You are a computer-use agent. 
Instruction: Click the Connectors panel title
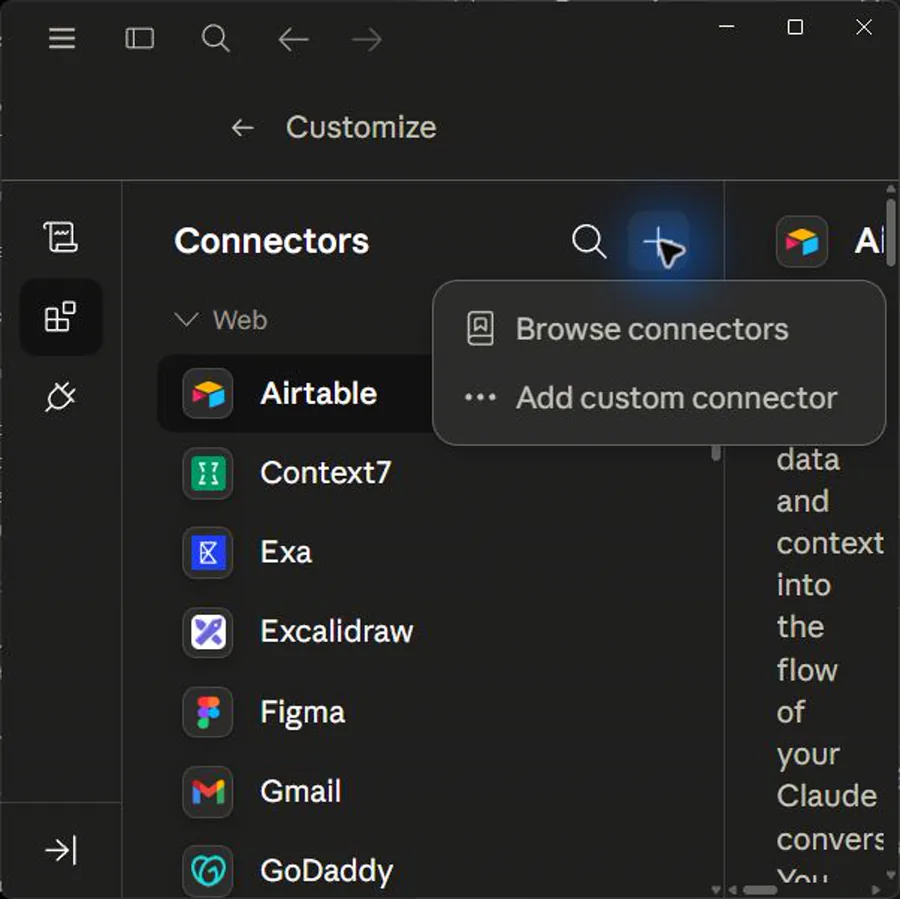(271, 241)
